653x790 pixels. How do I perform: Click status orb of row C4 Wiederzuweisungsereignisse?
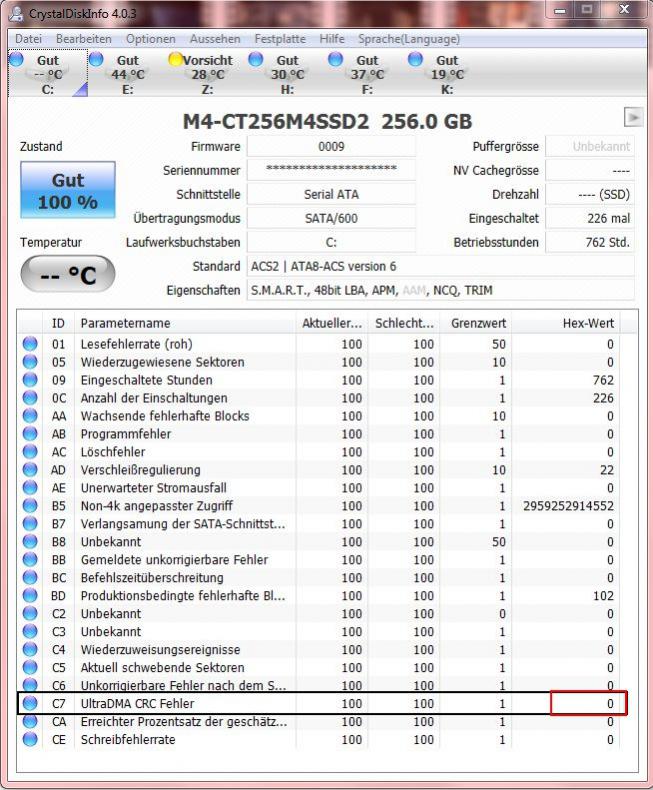tap(30, 649)
